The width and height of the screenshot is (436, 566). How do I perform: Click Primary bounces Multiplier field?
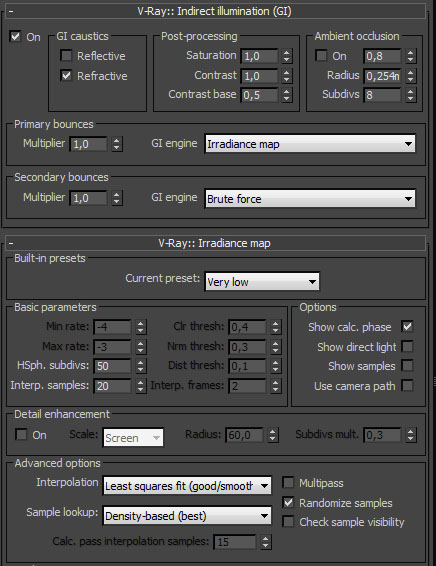click(x=88, y=144)
